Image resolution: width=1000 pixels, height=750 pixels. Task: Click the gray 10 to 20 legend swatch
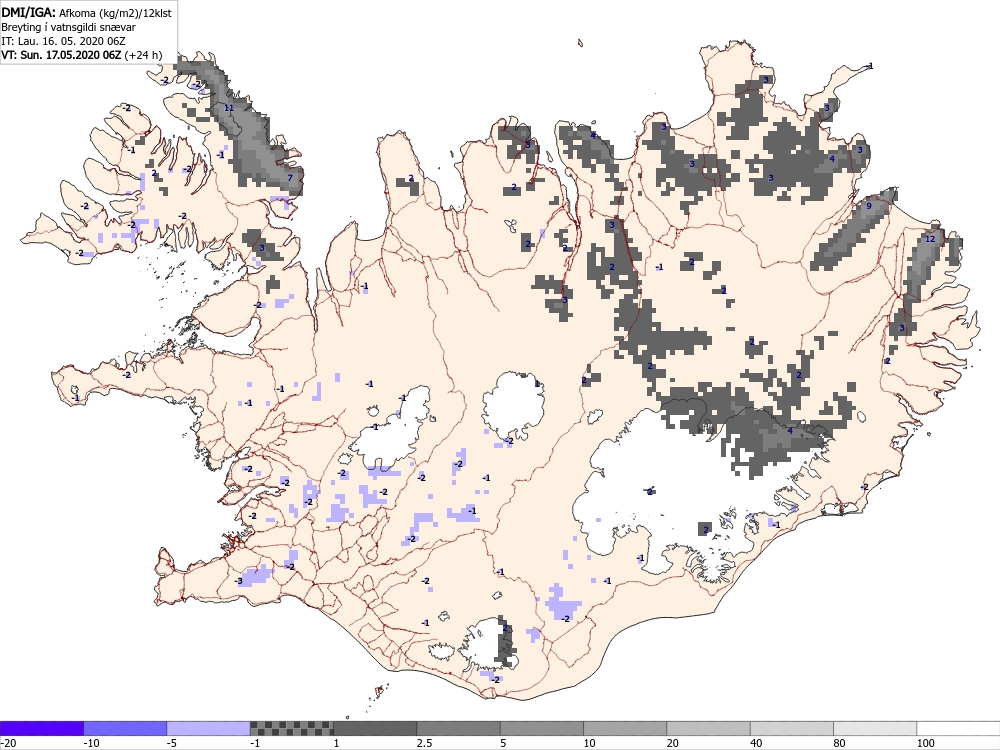[x=625, y=728]
